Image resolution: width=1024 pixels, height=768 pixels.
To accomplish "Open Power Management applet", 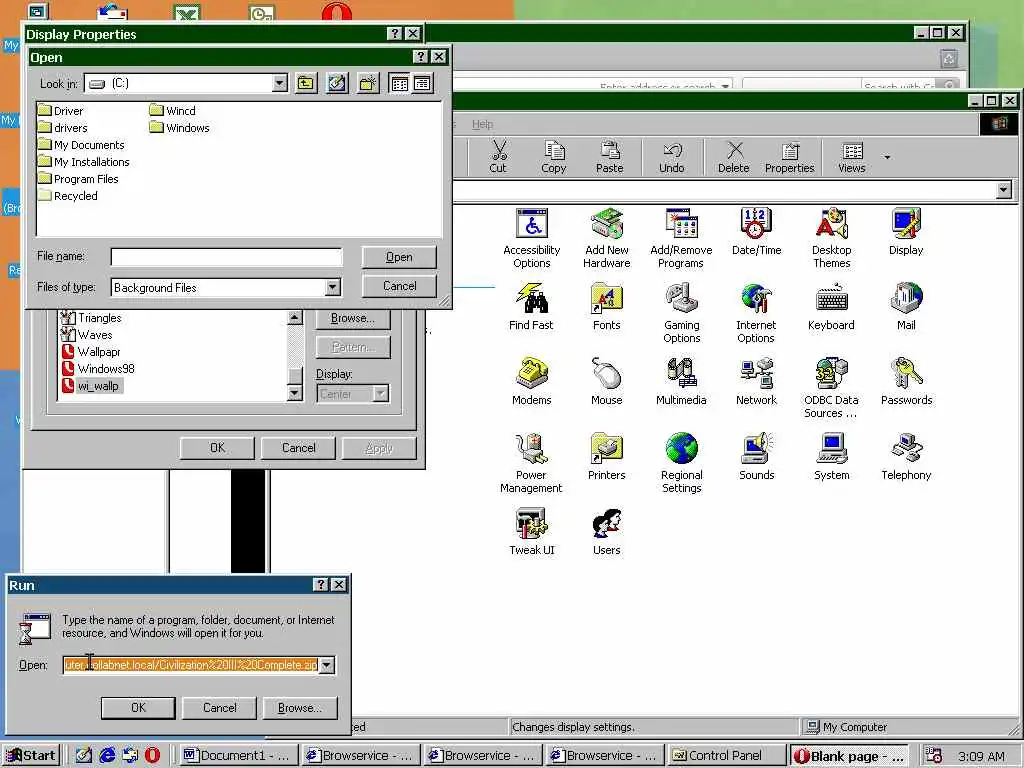I will [x=531, y=464].
